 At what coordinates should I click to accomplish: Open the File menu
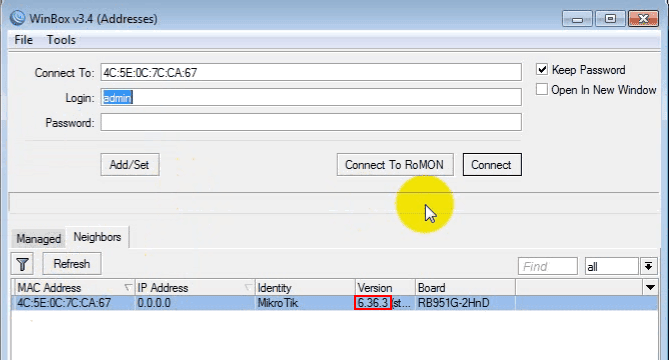point(23,40)
